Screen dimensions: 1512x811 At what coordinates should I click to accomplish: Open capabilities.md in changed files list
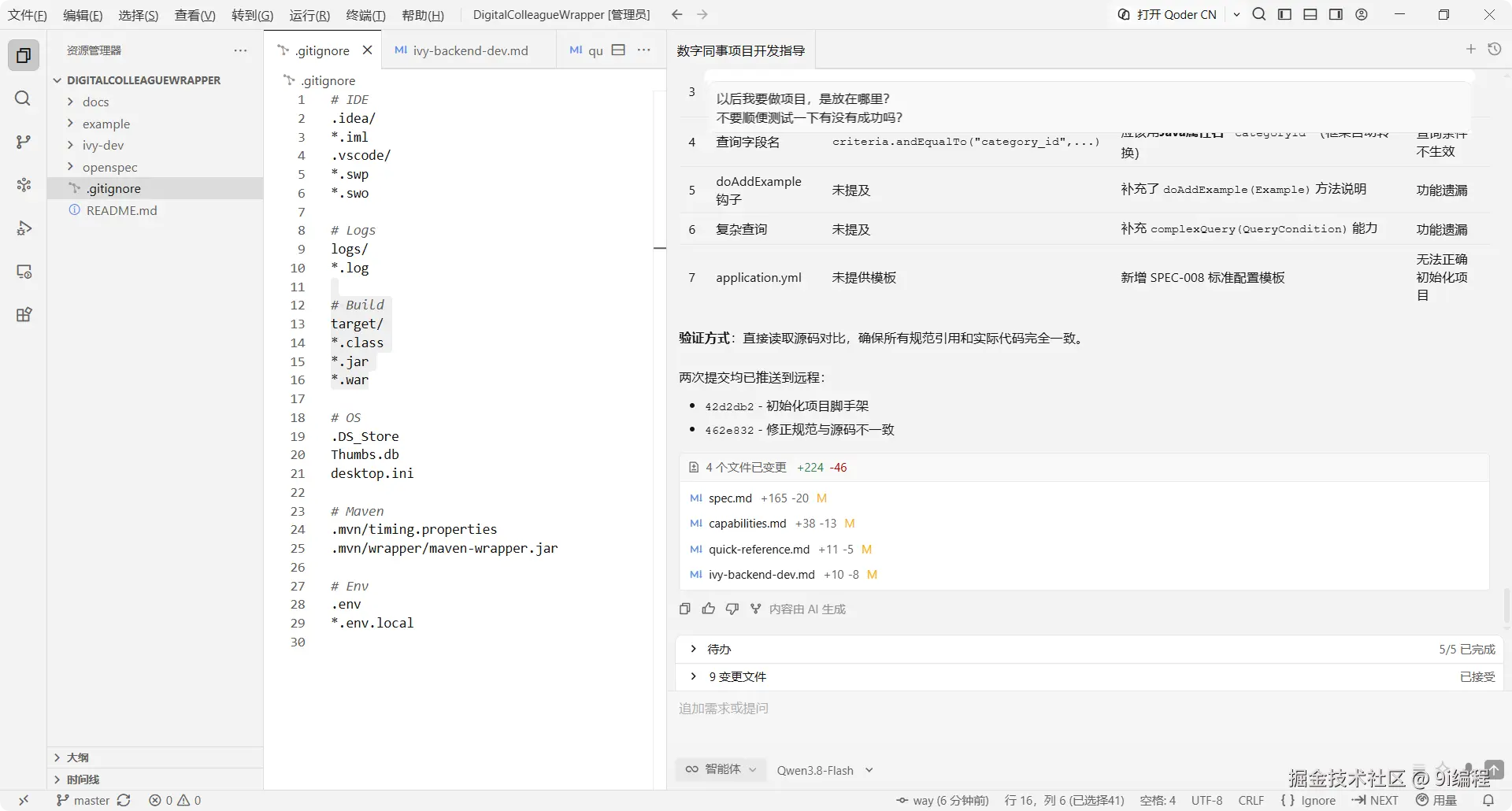[x=747, y=524]
